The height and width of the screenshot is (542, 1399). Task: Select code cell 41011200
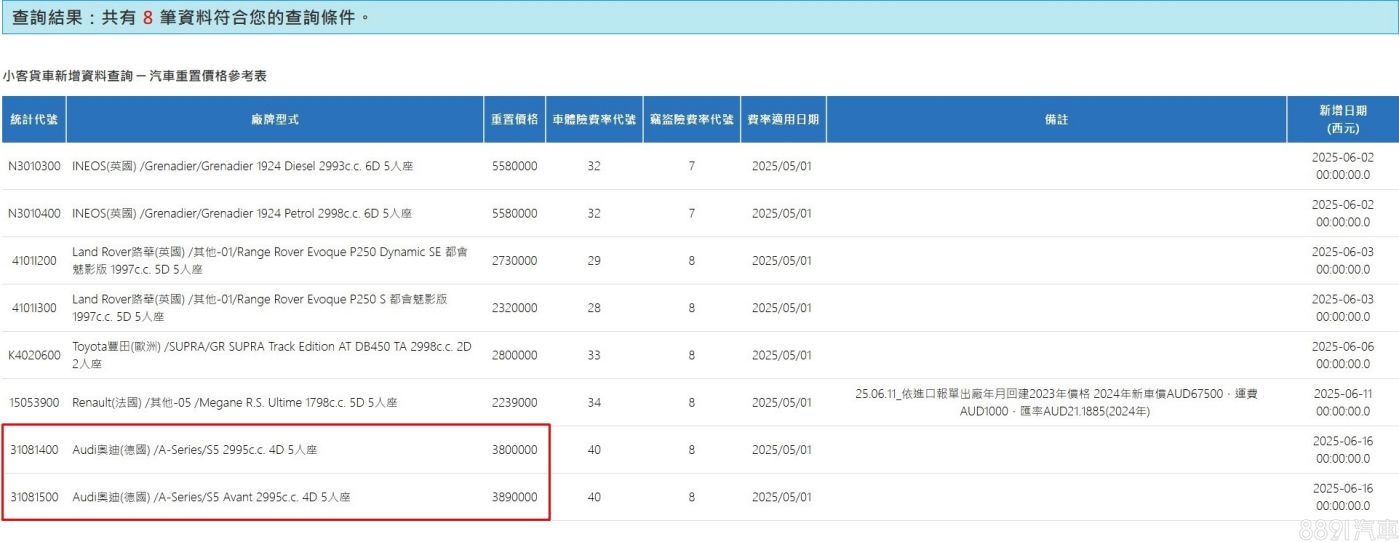(36, 260)
